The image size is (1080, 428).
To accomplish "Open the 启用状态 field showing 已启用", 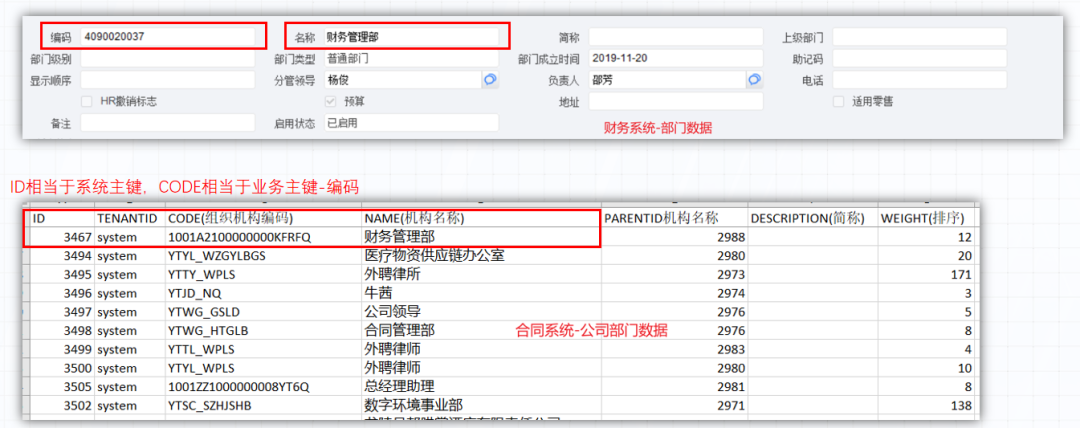I will click(410, 123).
